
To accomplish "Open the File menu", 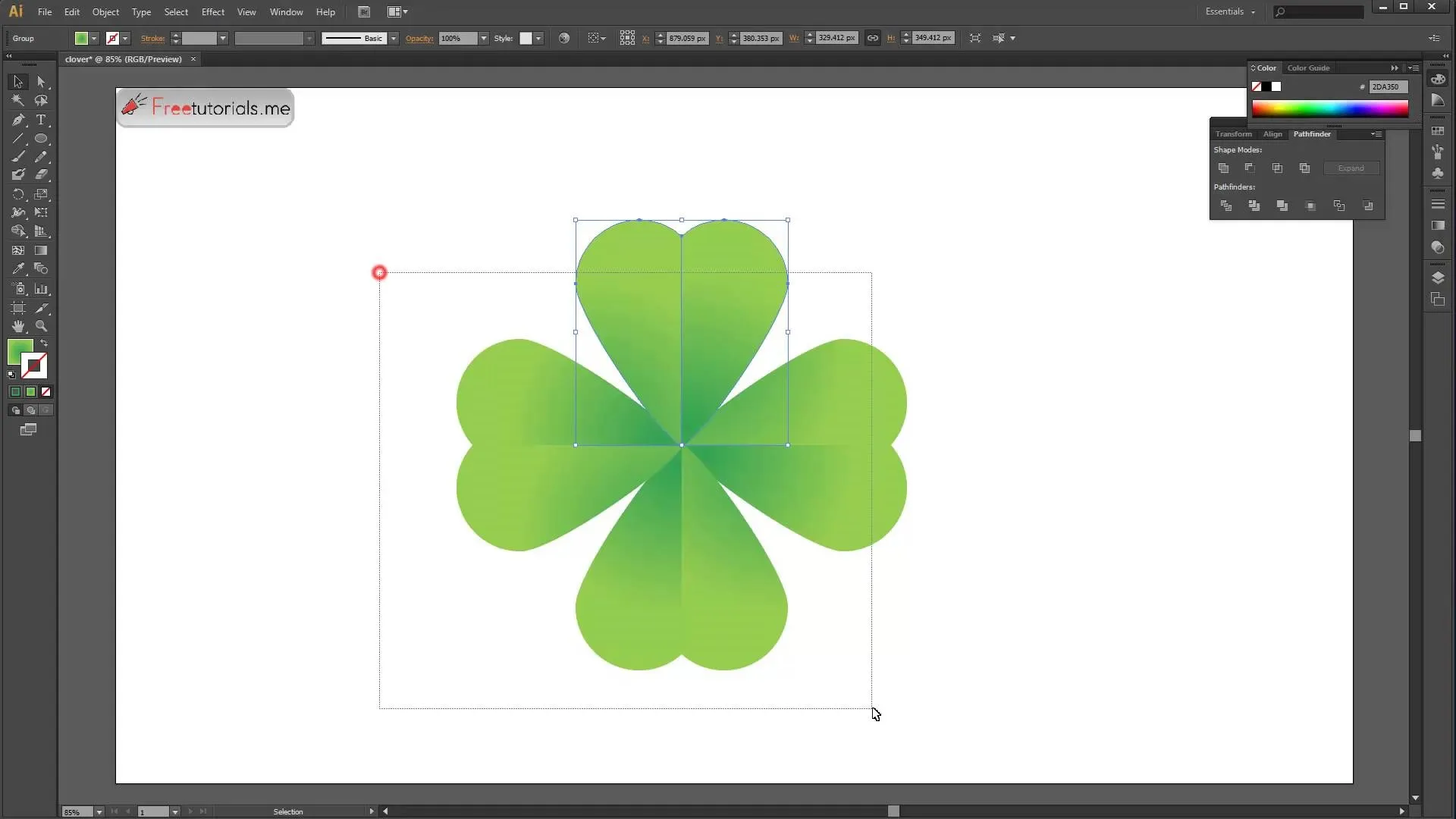I will 45,12.
